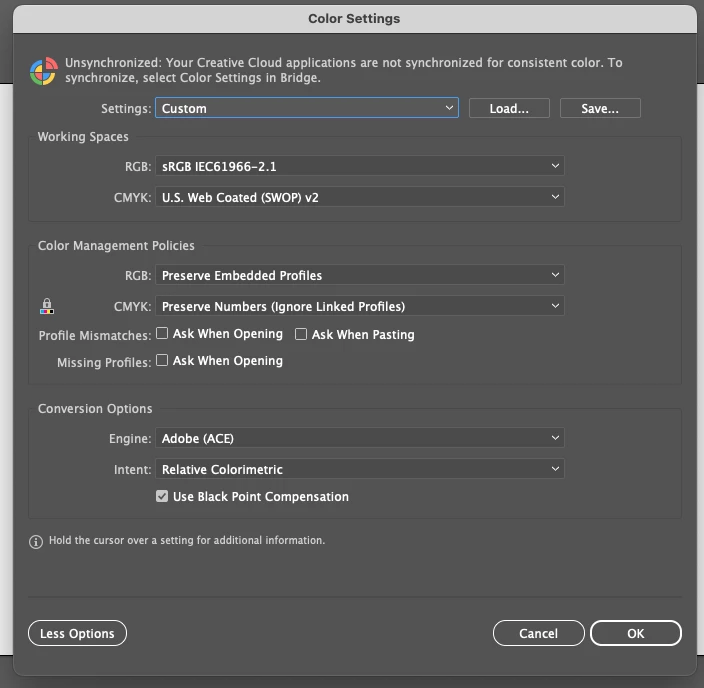Click the Intent label
The width and height of the screenshot is (704, 688).
tap(132, 469)
